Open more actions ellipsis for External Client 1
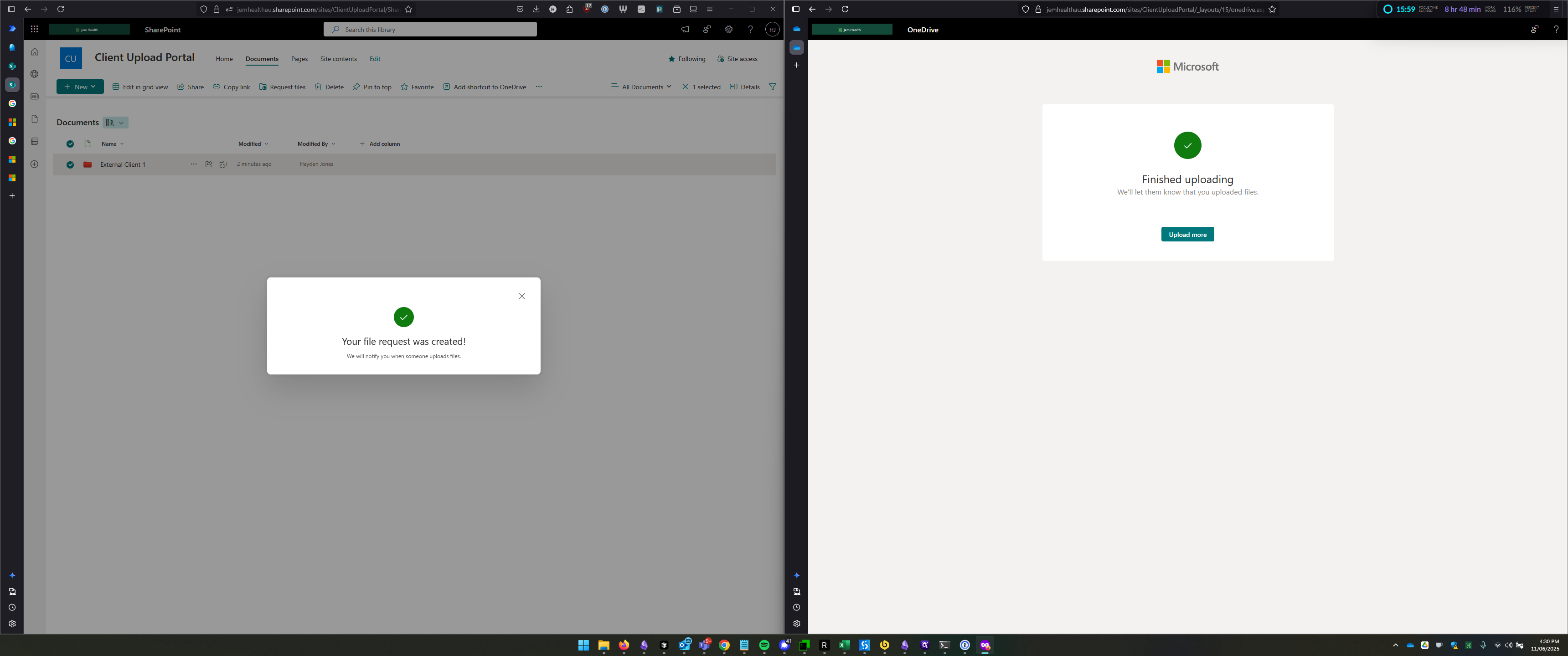The image size is (1568, 656). point(194,164)
